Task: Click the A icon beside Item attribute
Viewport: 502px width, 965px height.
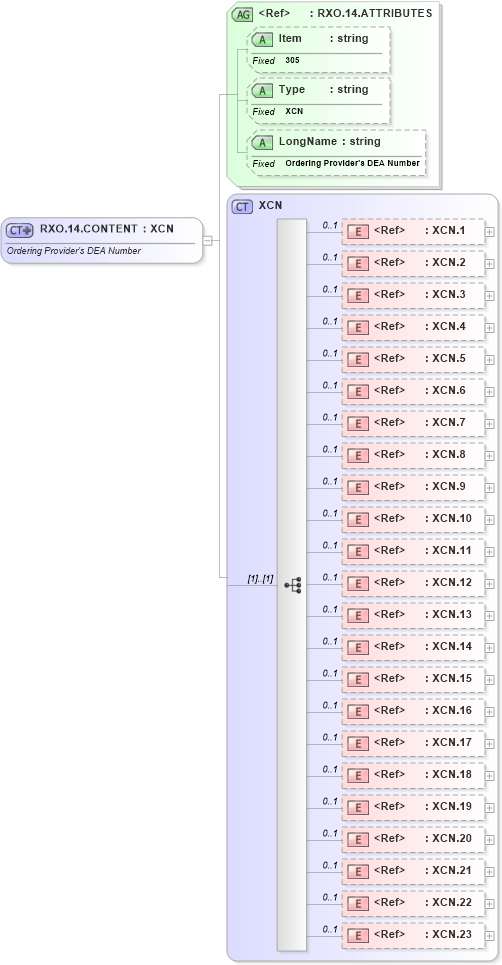Action: 263,40
